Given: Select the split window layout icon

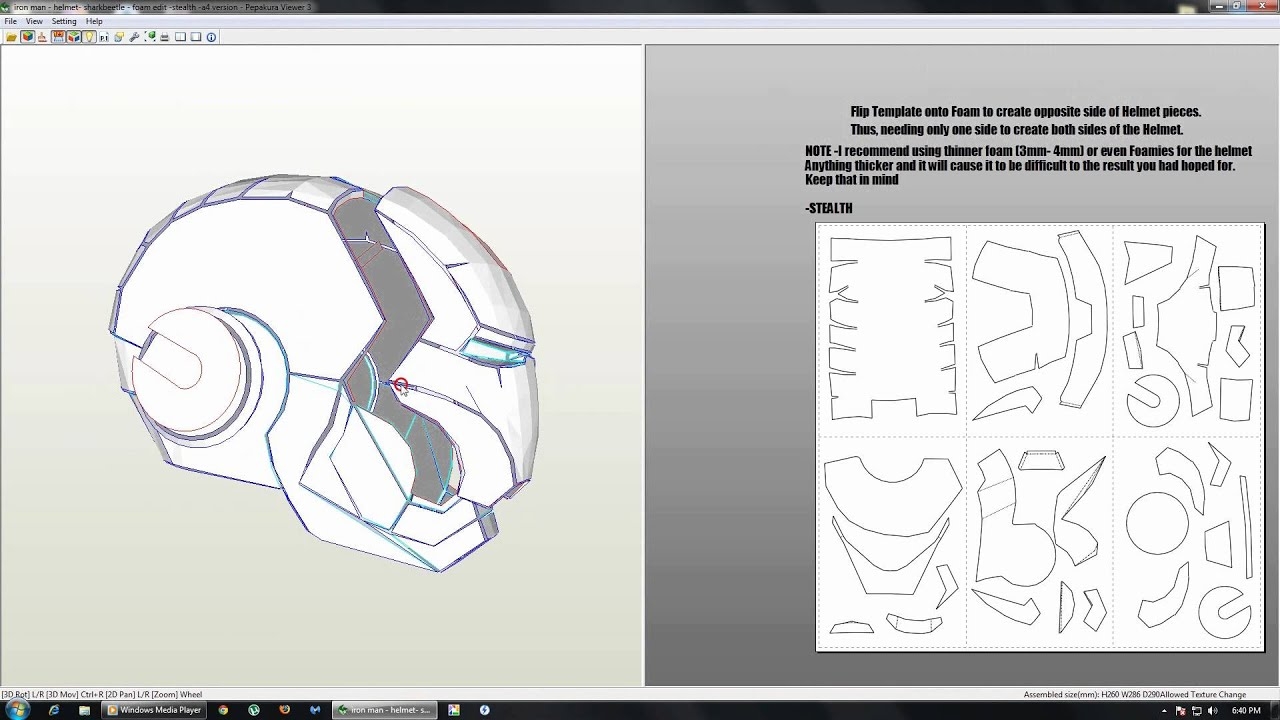Looking at the screenshot, I should click(180, 37).
